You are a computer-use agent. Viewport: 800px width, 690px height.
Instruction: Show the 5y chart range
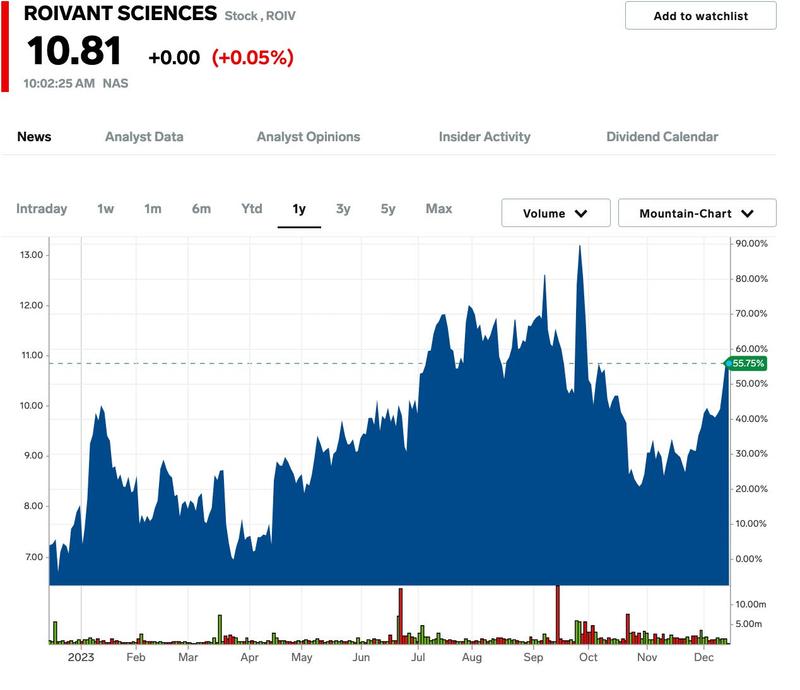pyautogui.click(x=388, y=209)
